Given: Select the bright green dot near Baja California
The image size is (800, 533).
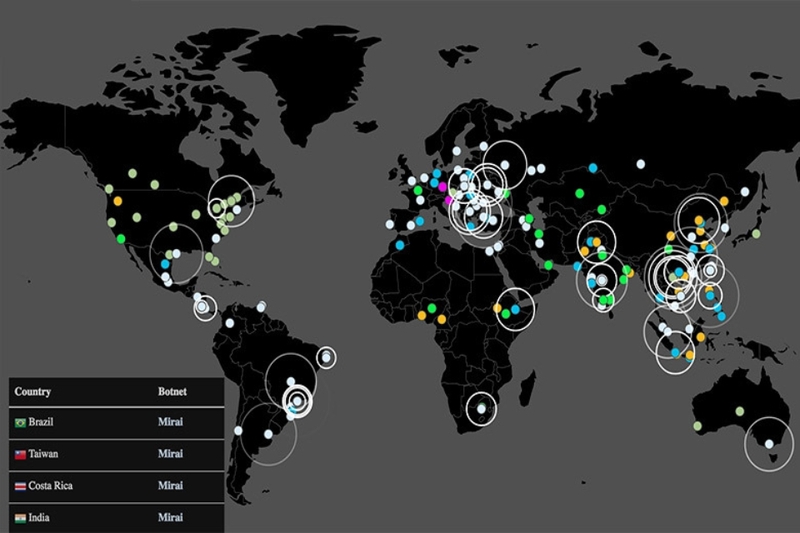Looking at the screenshot, I should point(121,238).
